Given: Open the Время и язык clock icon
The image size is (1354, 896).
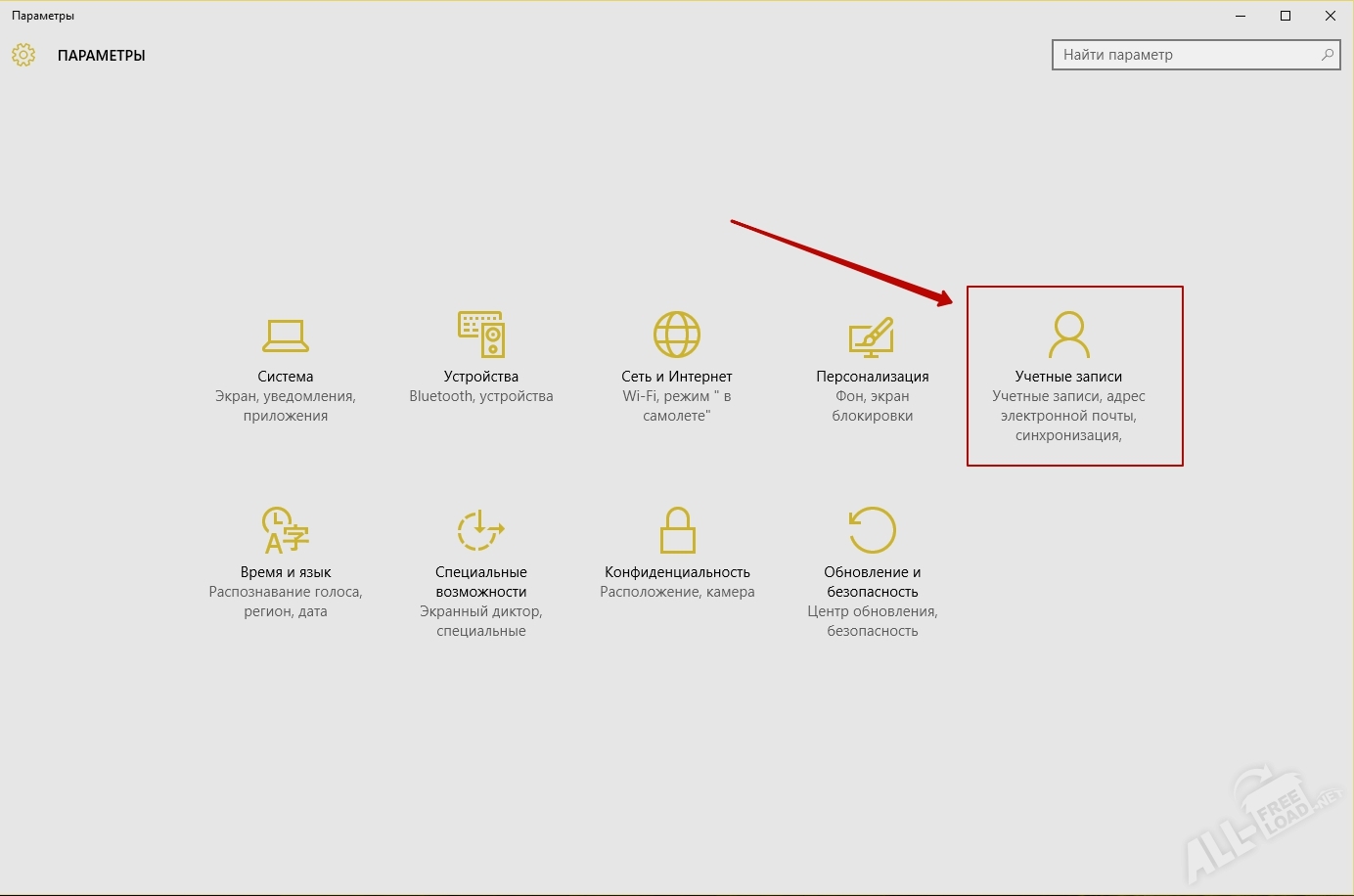Looking at the screenshot, I should 285,530.
